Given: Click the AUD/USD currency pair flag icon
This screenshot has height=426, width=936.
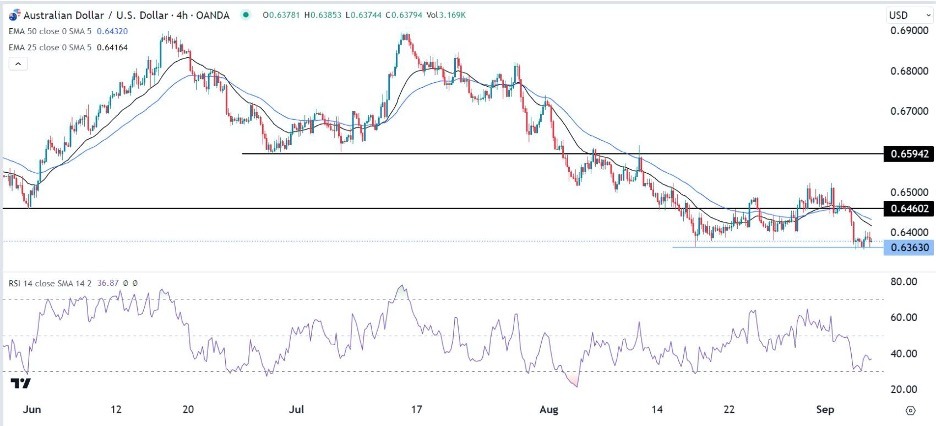Looking at the screenshot, I should pos(11,13).
